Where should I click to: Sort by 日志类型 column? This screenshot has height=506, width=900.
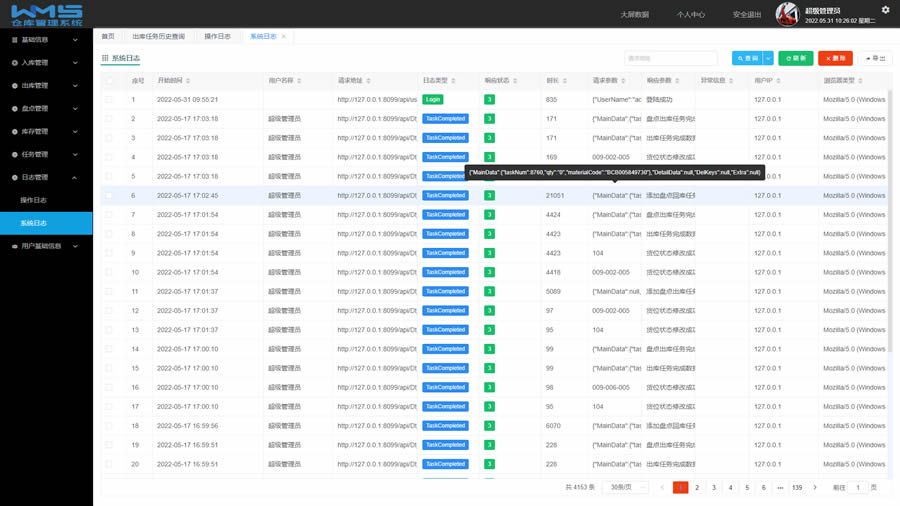pos(453,80)
